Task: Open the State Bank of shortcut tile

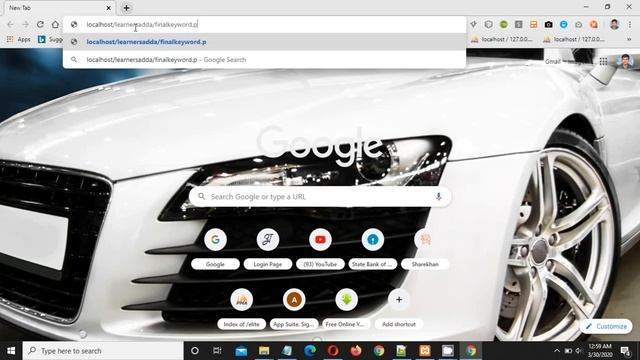Action: click(x=372, y=248)
